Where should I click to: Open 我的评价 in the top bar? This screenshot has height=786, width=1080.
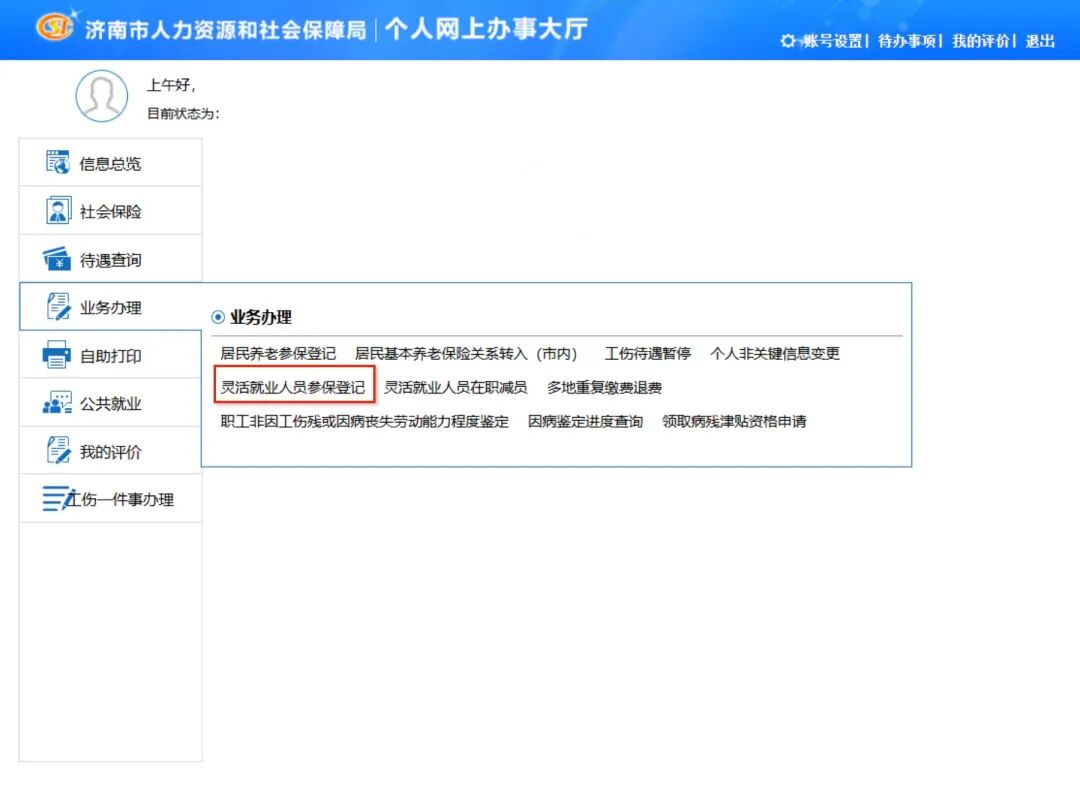pyautogui.click(x=980, y=41)
